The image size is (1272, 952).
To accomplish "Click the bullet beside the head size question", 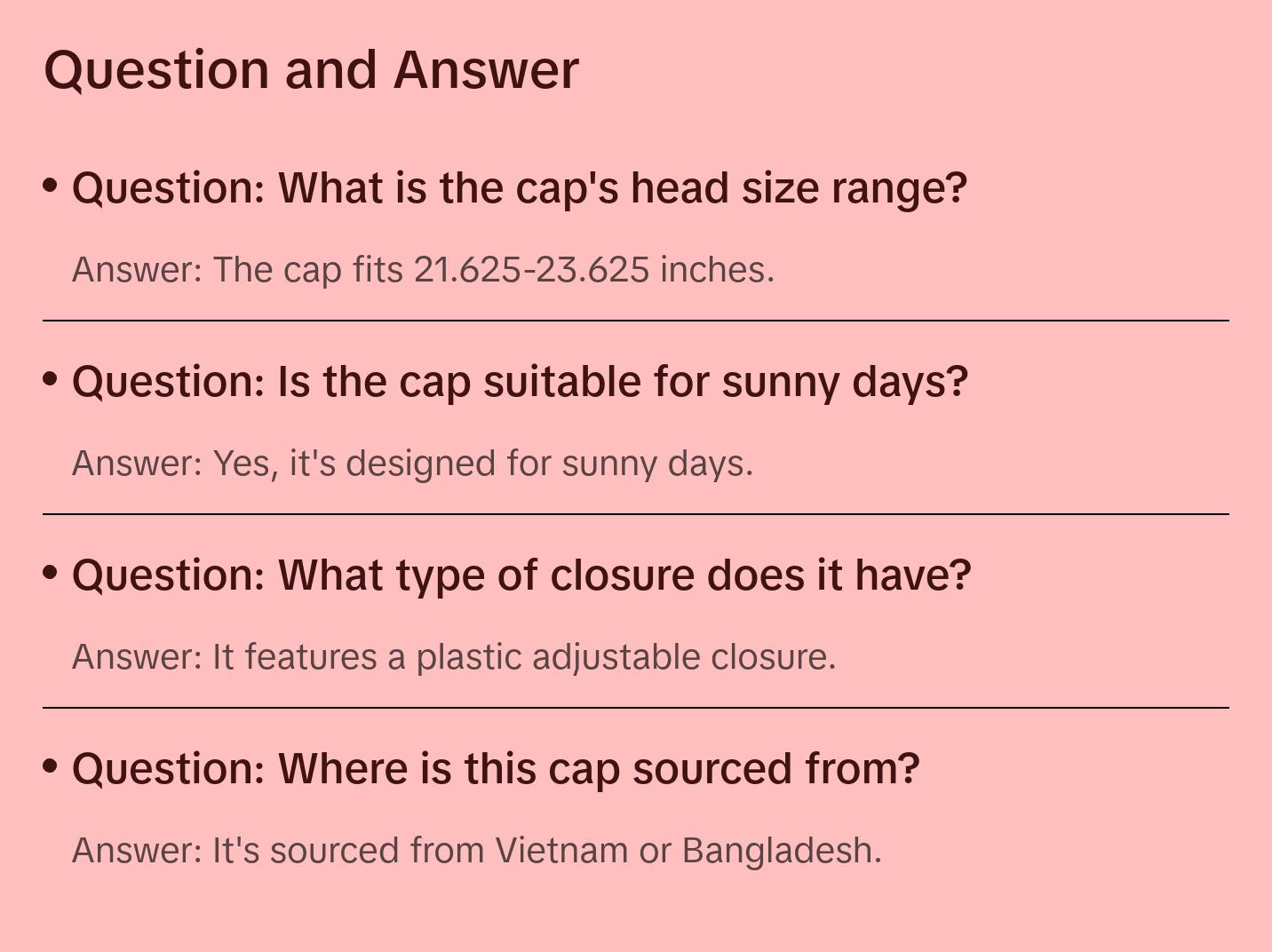I will [51, 186].
